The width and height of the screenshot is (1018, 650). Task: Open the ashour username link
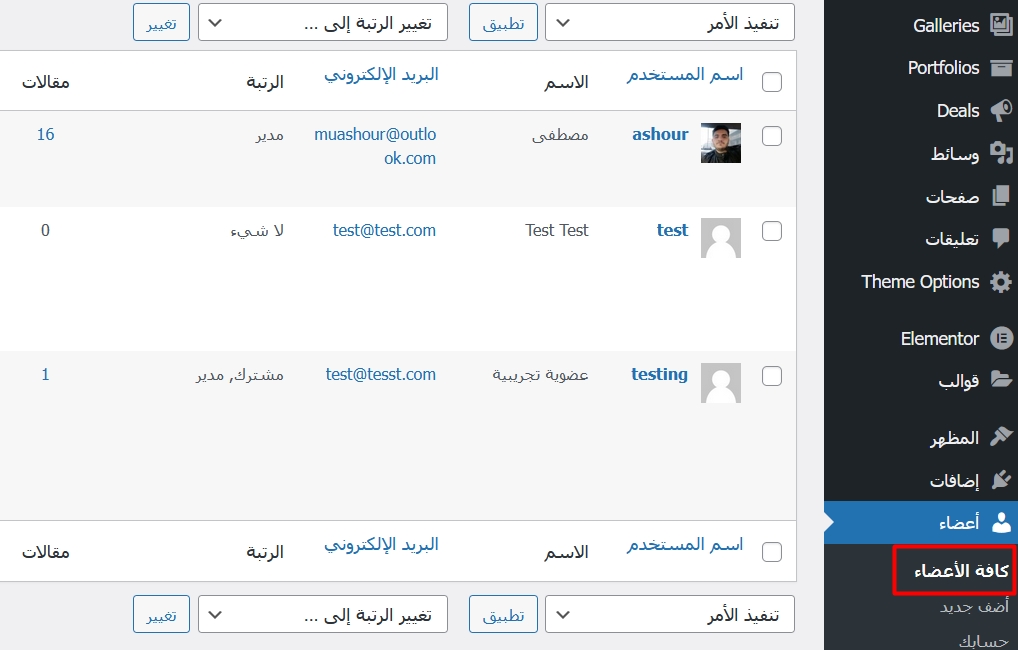point(660,134)
